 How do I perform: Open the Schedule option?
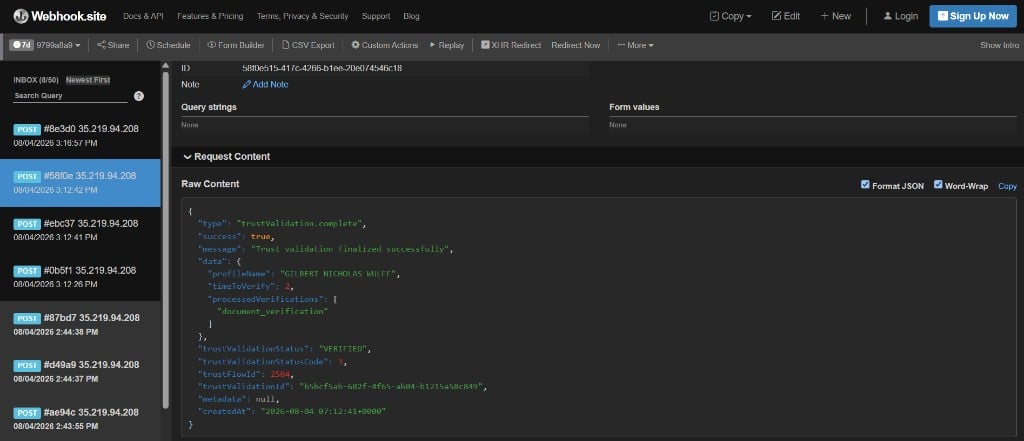[x=168, y=45]
